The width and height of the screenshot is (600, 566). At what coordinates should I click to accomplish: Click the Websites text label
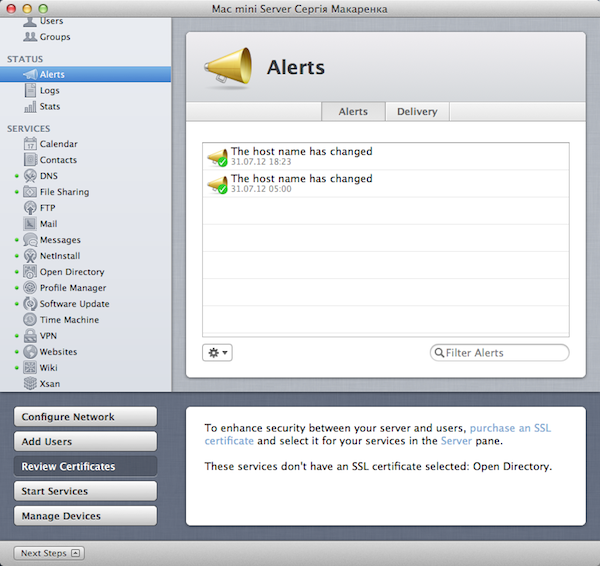(x=59, y=352)
